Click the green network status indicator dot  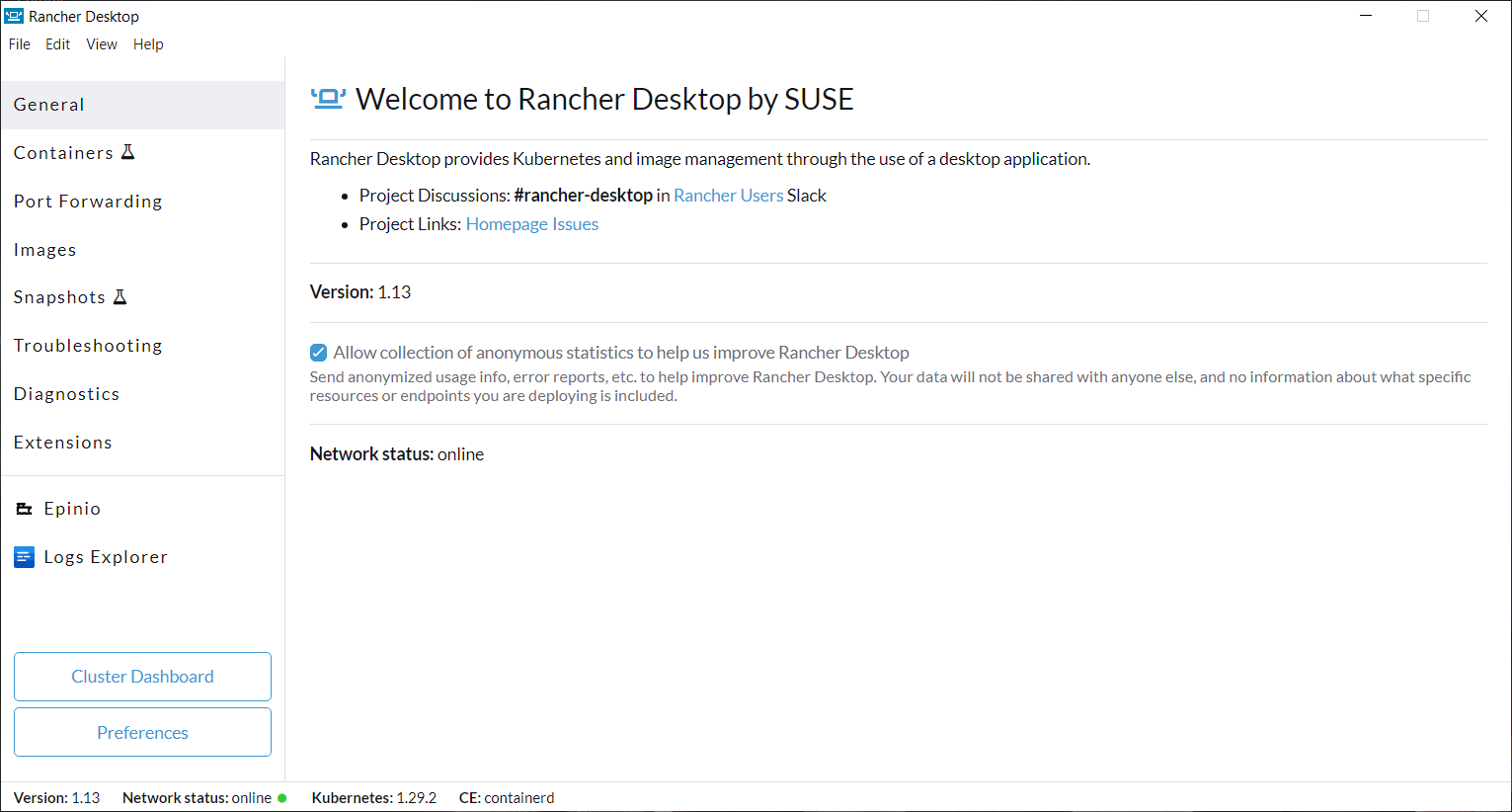click(282, 798)
